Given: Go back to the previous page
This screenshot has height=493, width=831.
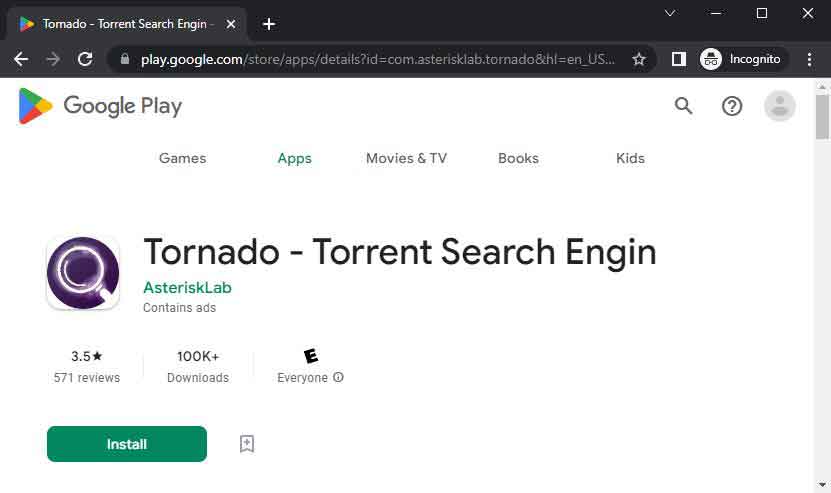Looking at the screenshot, I should coord(21,59).
